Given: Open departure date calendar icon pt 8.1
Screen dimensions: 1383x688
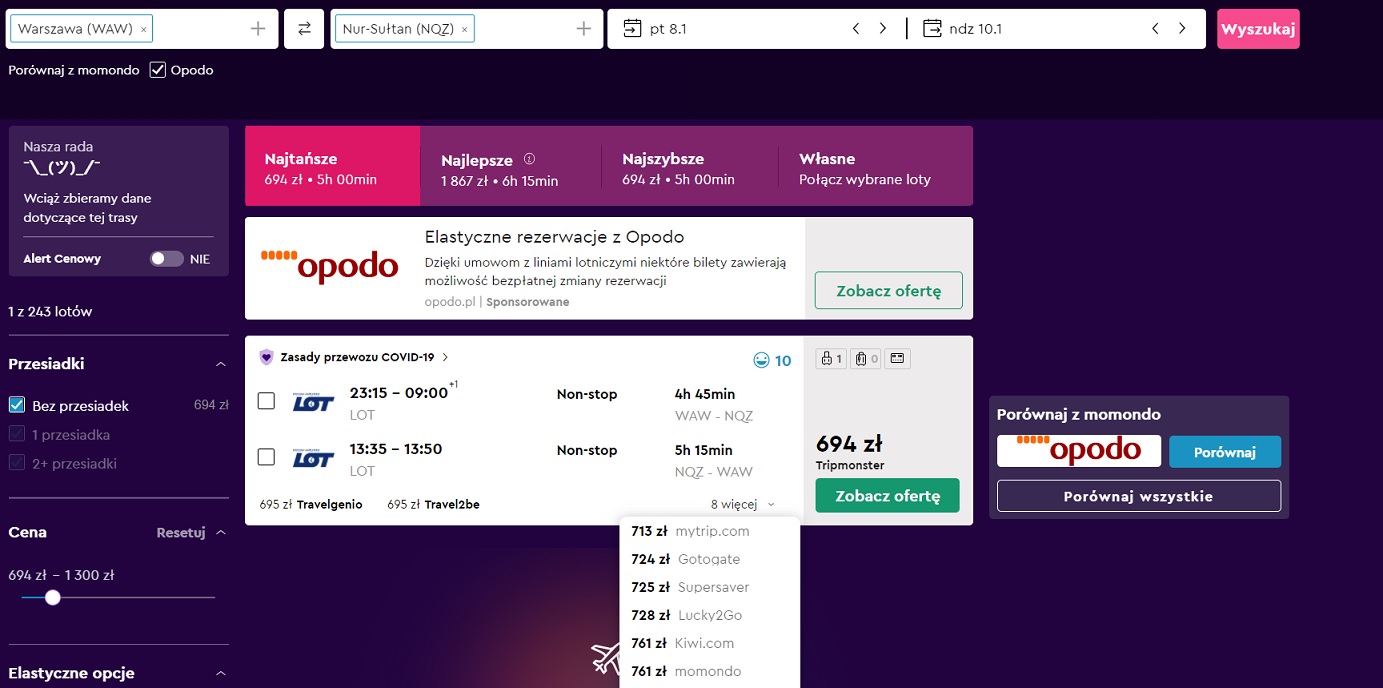Looking at the screenshot, I should click(x=632, y=29).
